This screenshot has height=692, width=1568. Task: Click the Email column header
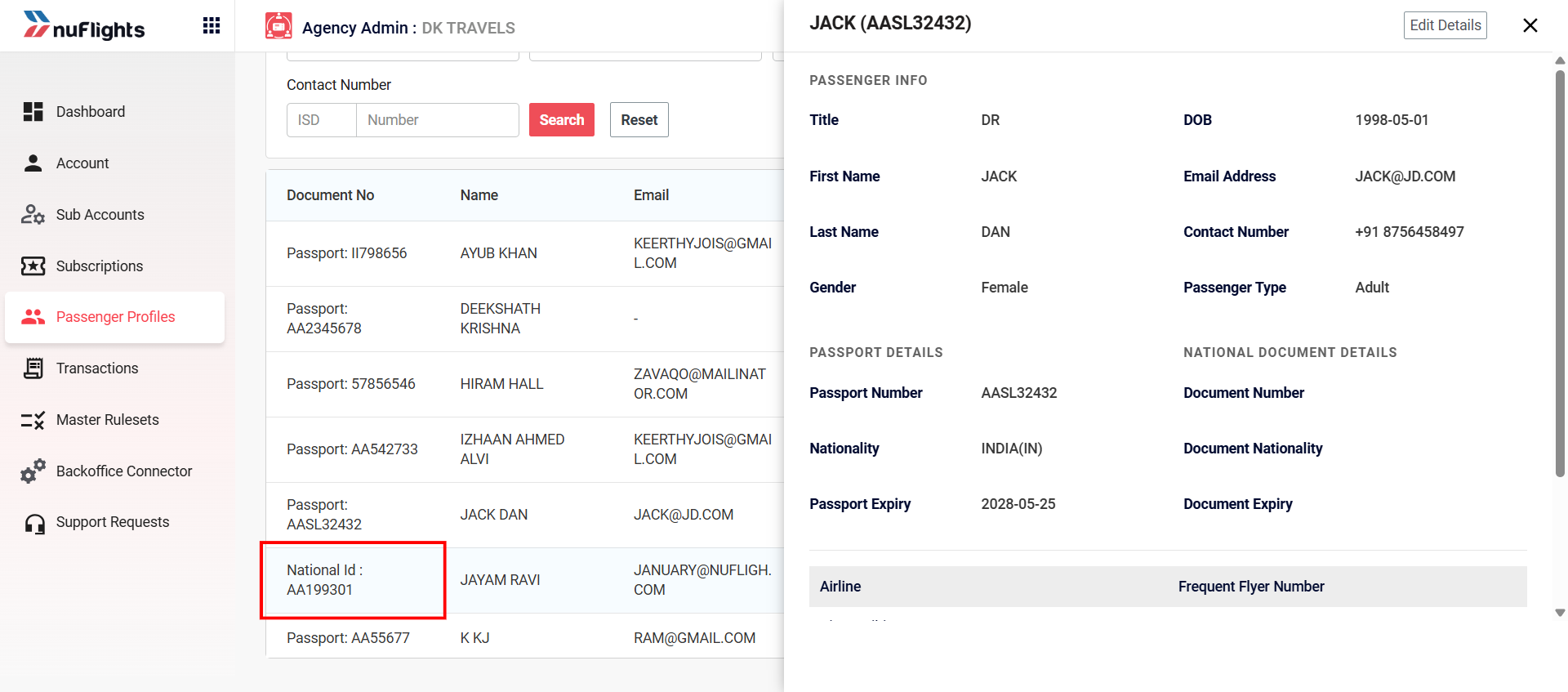point(651,195)
